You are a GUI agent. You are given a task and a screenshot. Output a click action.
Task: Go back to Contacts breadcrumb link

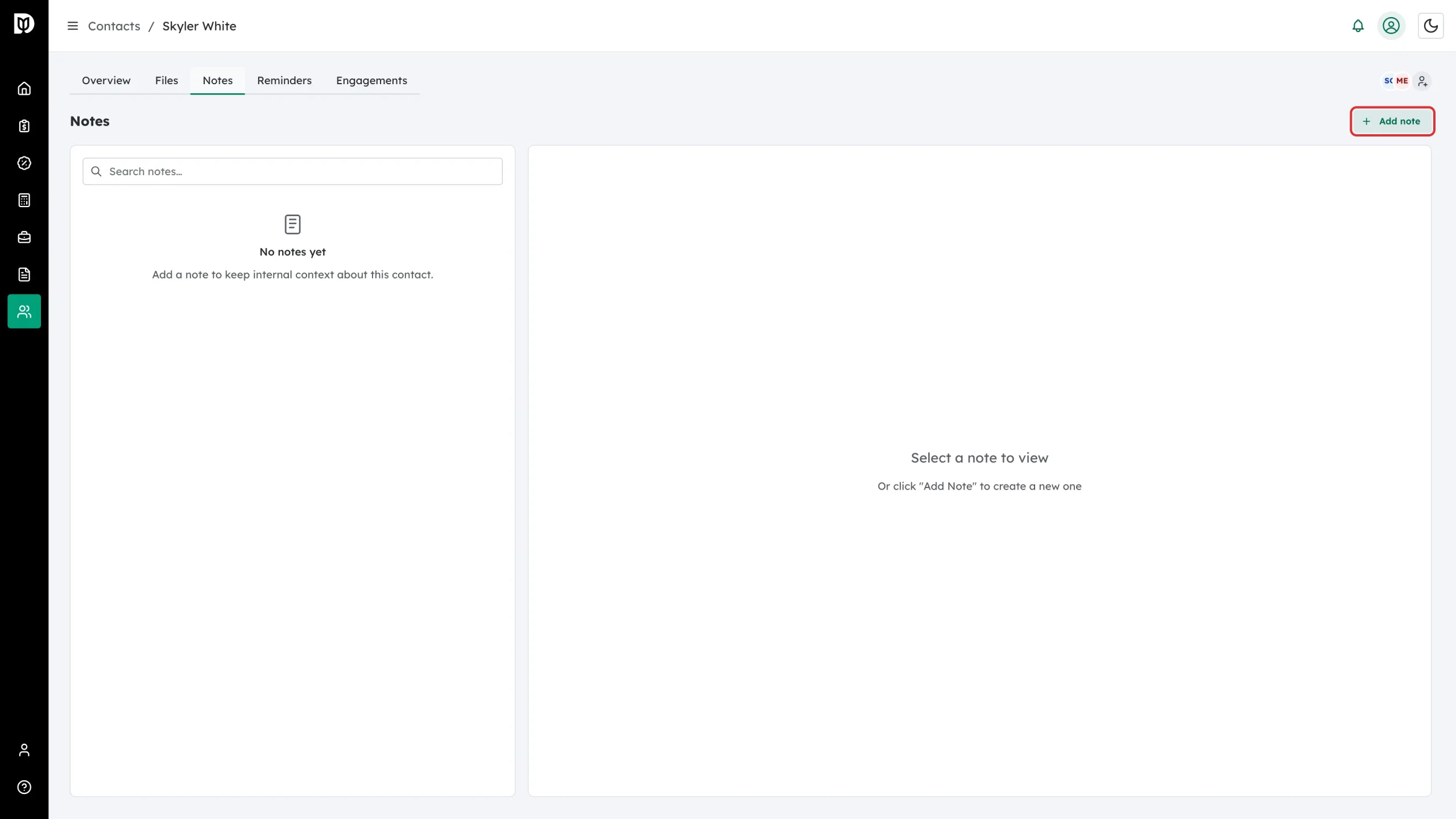(x=114, y=26)
